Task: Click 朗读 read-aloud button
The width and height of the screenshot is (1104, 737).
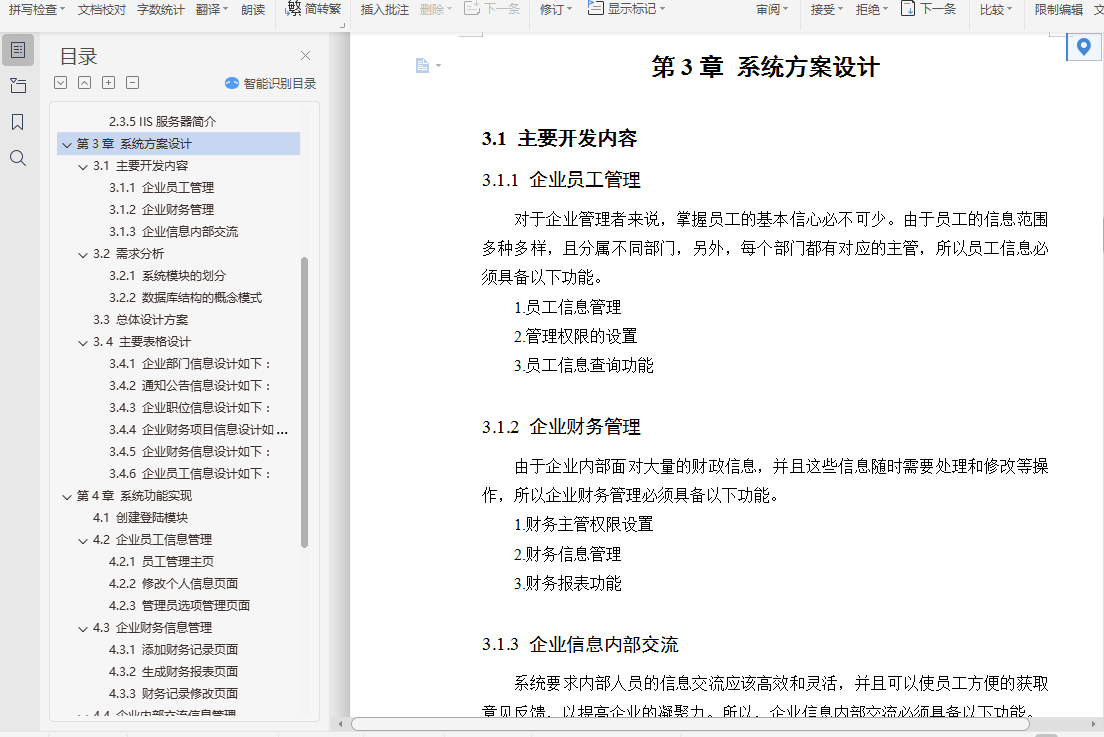Action: (x=253, y=9)
